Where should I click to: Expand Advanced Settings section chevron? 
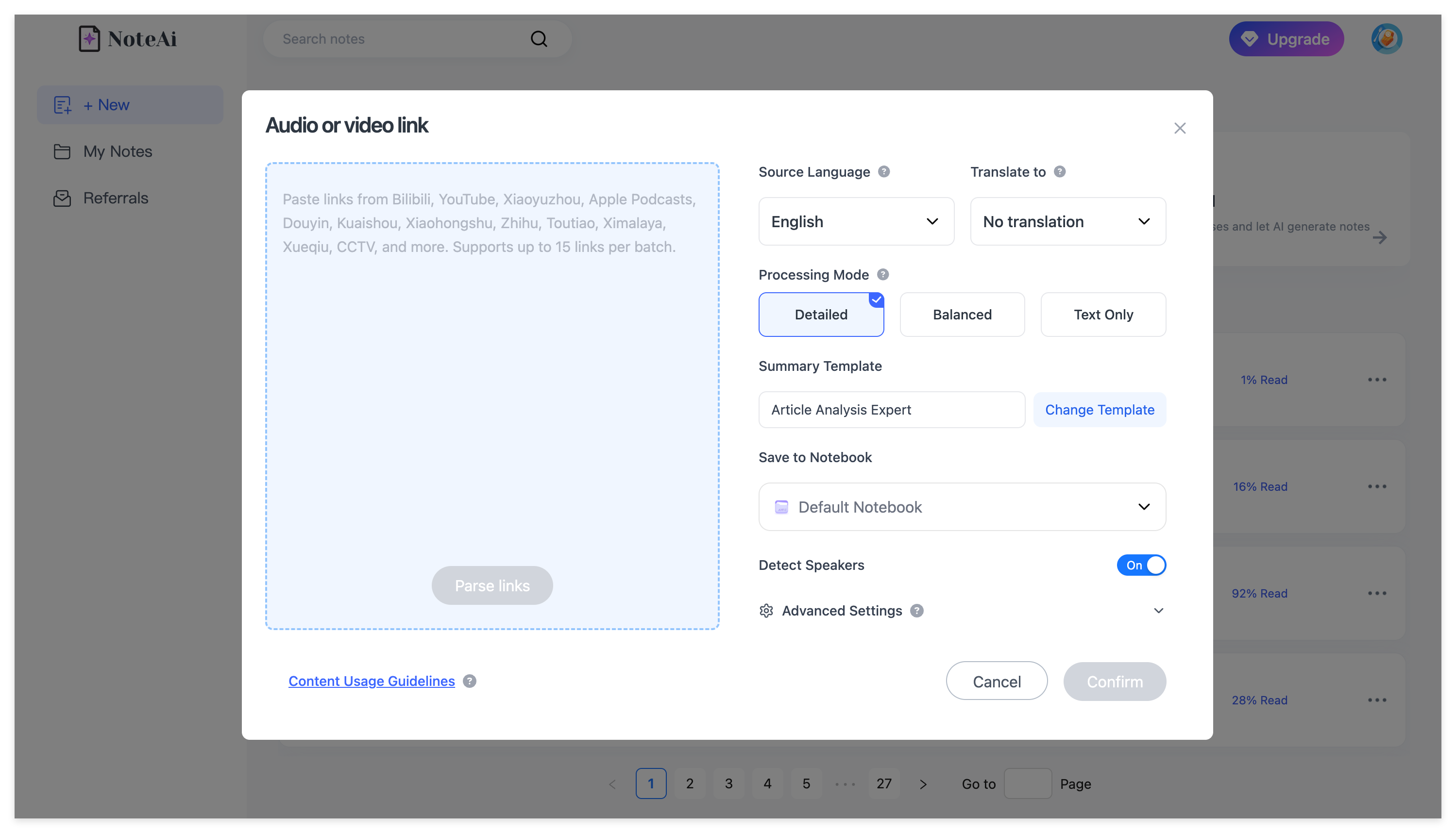[x=1158, y=611]
